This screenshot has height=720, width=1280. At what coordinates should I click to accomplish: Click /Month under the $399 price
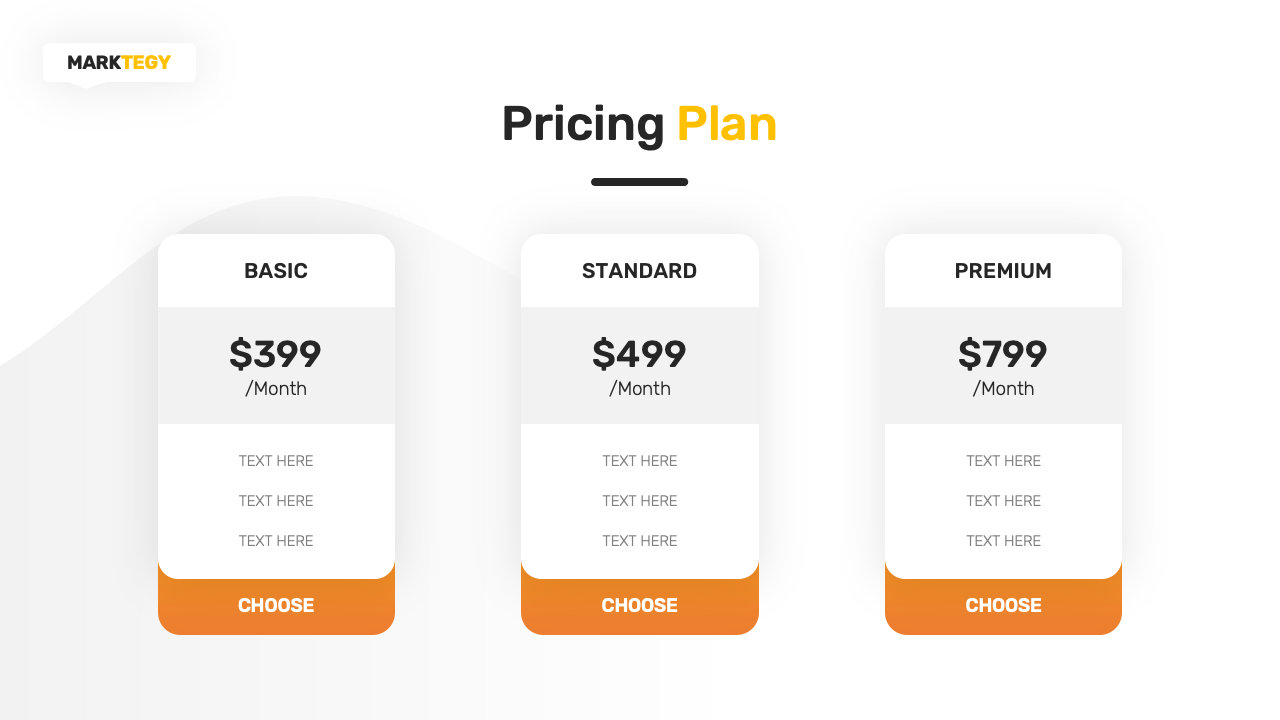[x=276, y=389]
